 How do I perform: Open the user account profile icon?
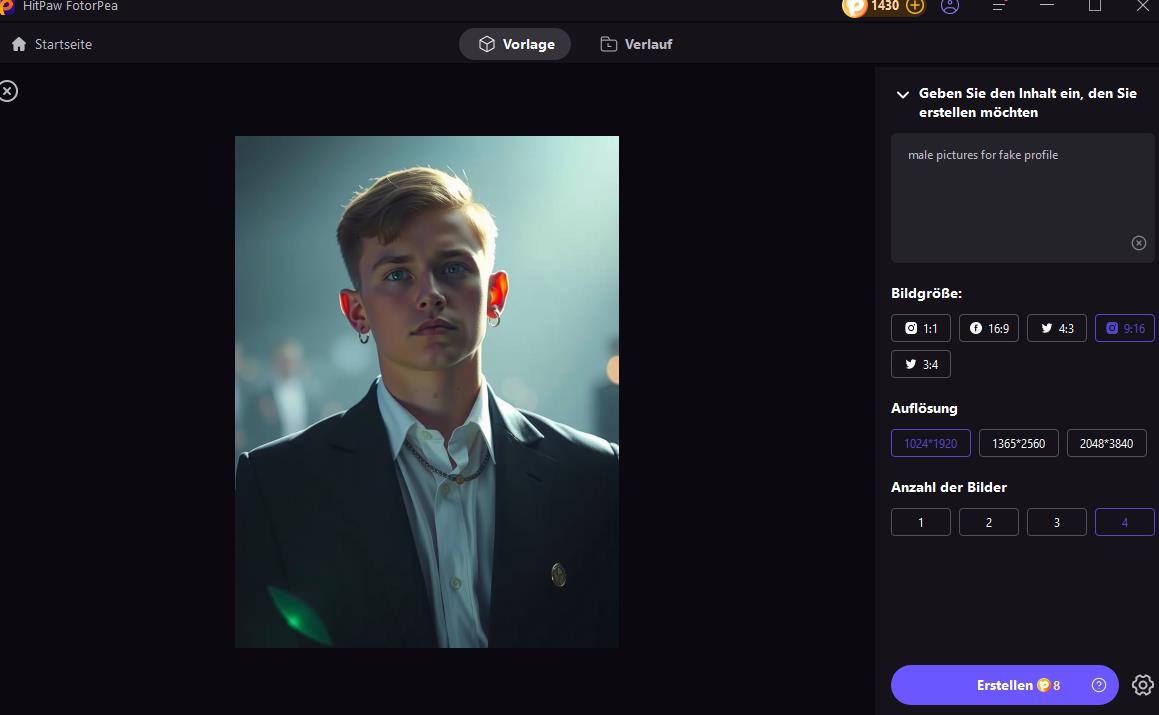click(x=950, y=6)
